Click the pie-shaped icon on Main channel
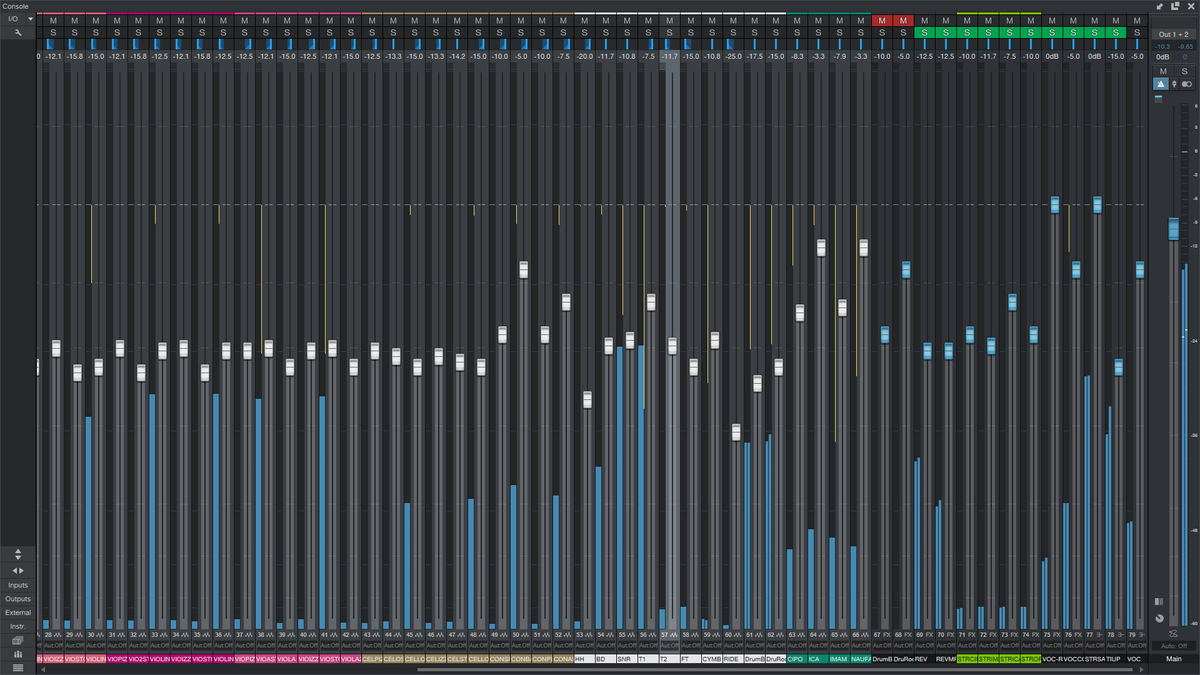1200x675 pixels. coord(1159,618)
